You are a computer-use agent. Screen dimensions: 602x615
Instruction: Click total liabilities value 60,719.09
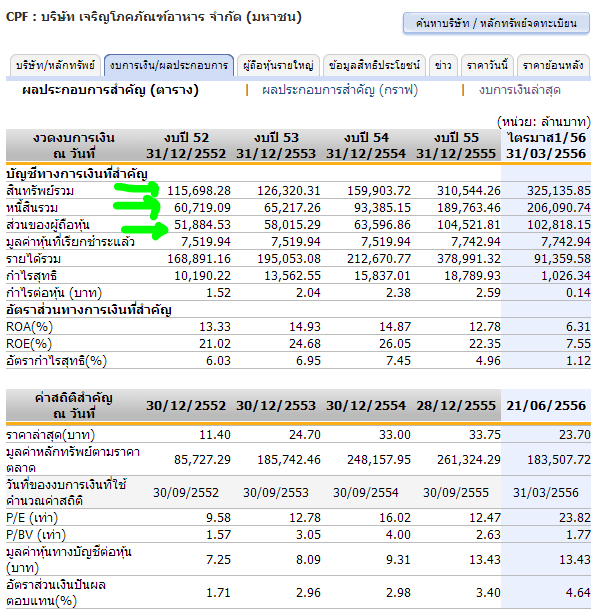[x=202, y=207]
